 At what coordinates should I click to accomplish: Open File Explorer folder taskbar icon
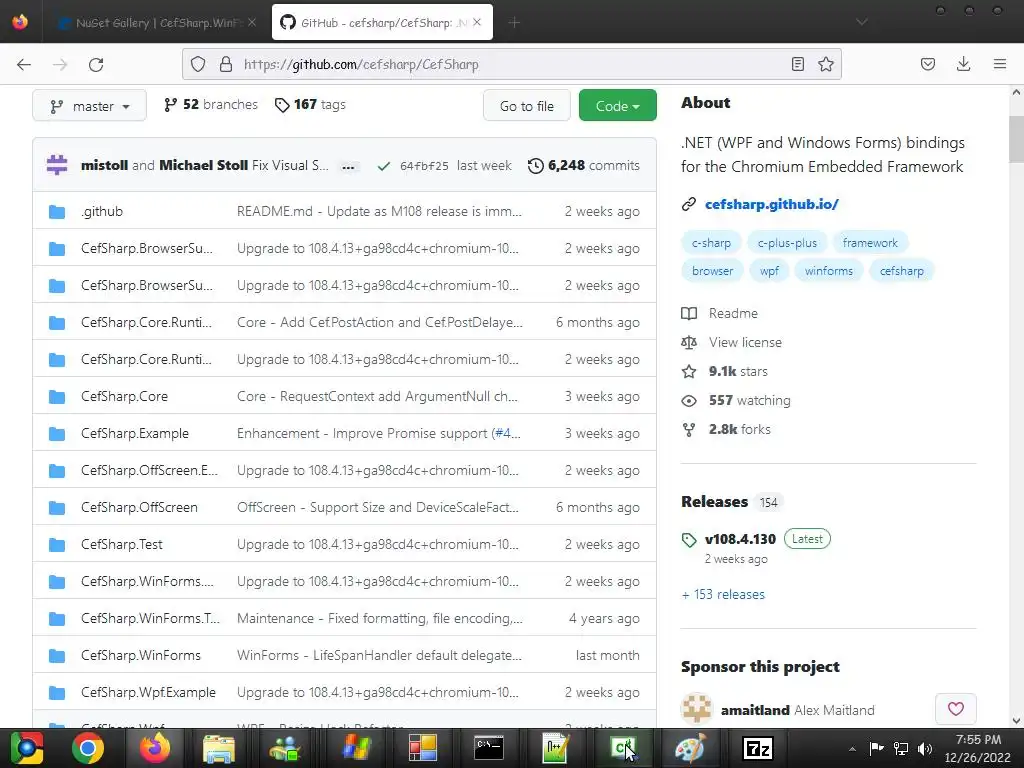219,748
